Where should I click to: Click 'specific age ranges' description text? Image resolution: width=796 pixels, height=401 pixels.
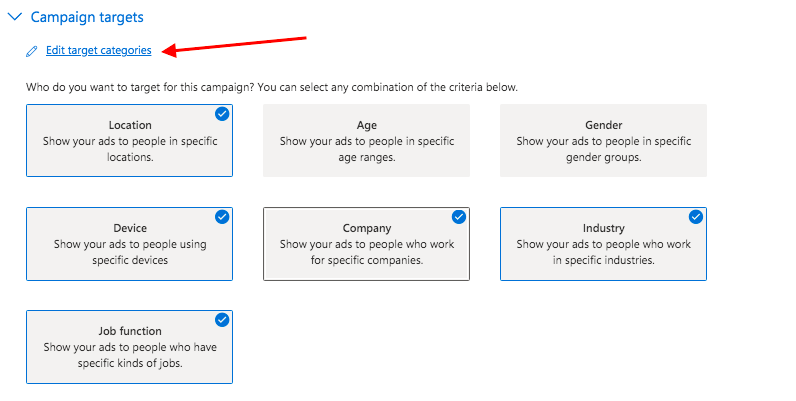click(394, 149)
